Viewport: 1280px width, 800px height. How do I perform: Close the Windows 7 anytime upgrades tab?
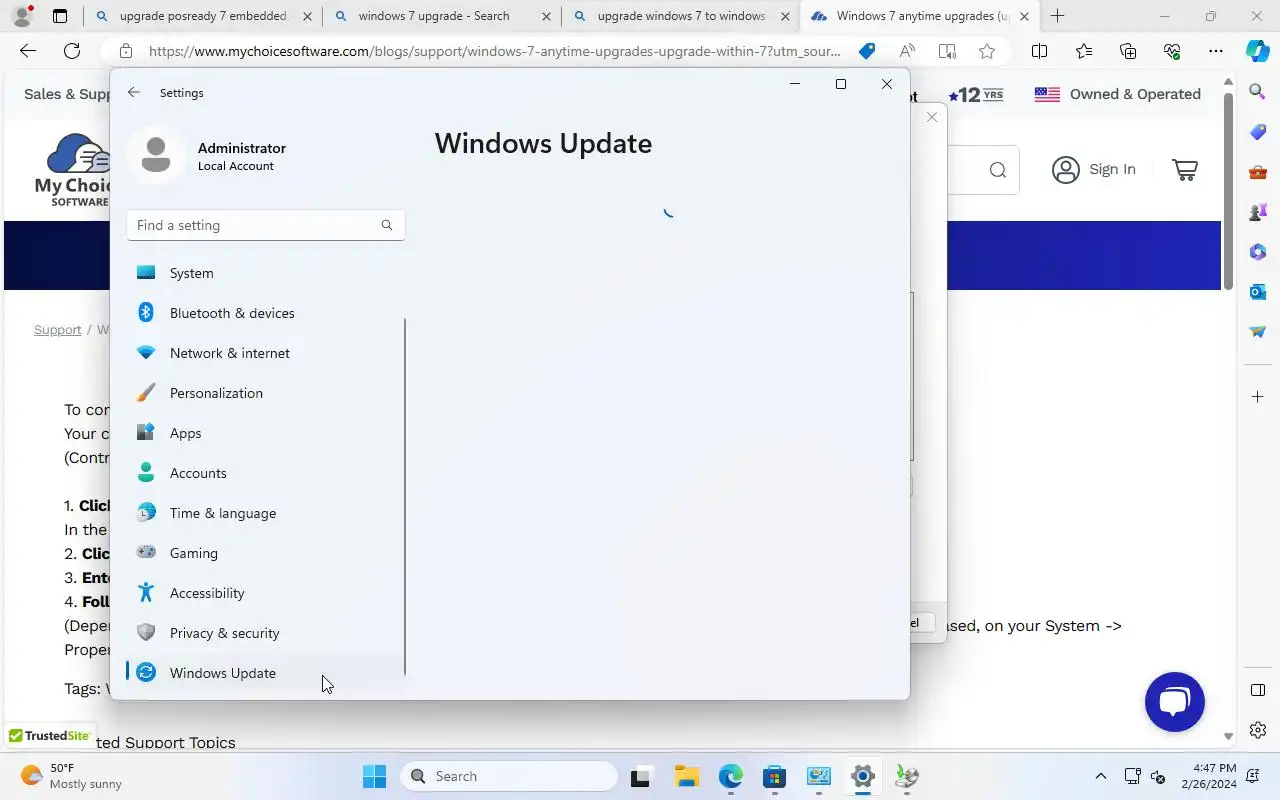pos(1023,16)
